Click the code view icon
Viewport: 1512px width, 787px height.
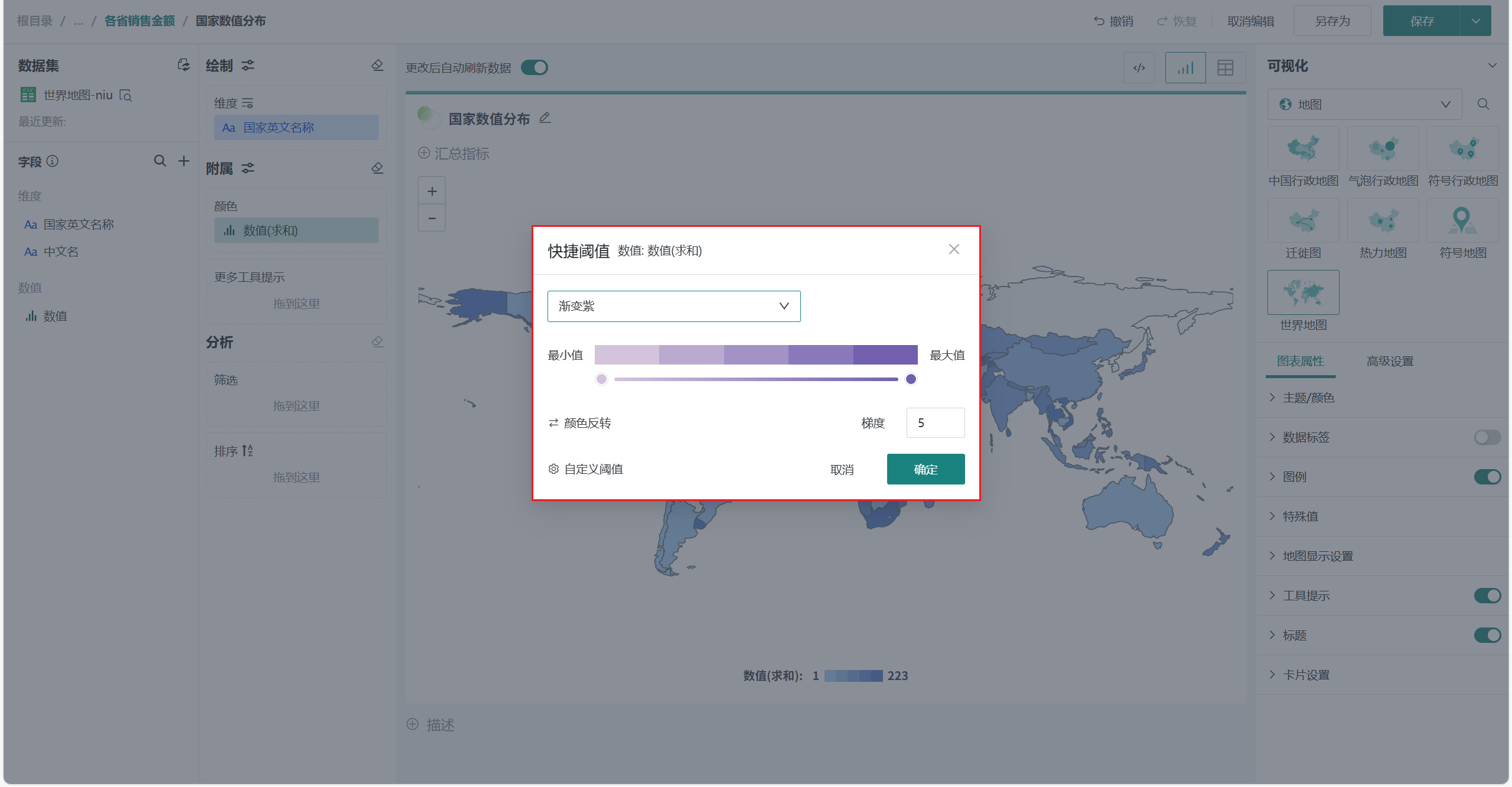pos(1139,68)
